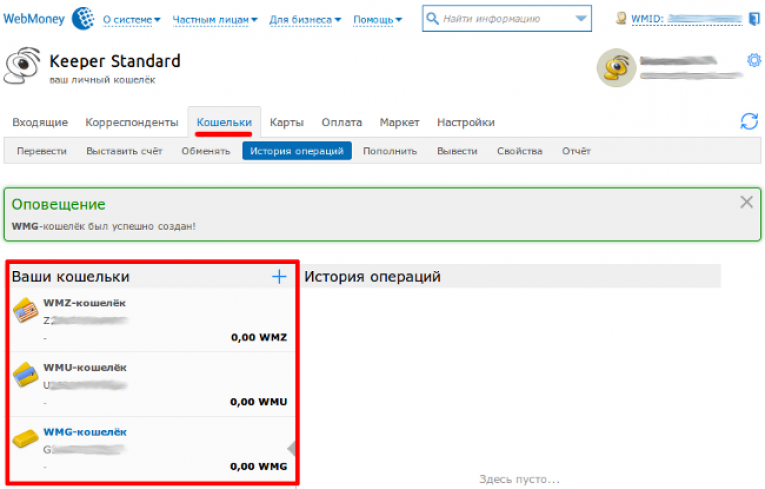Click the WebMoney globe logo icon
The image size is (765, 489).
[83, 19]
